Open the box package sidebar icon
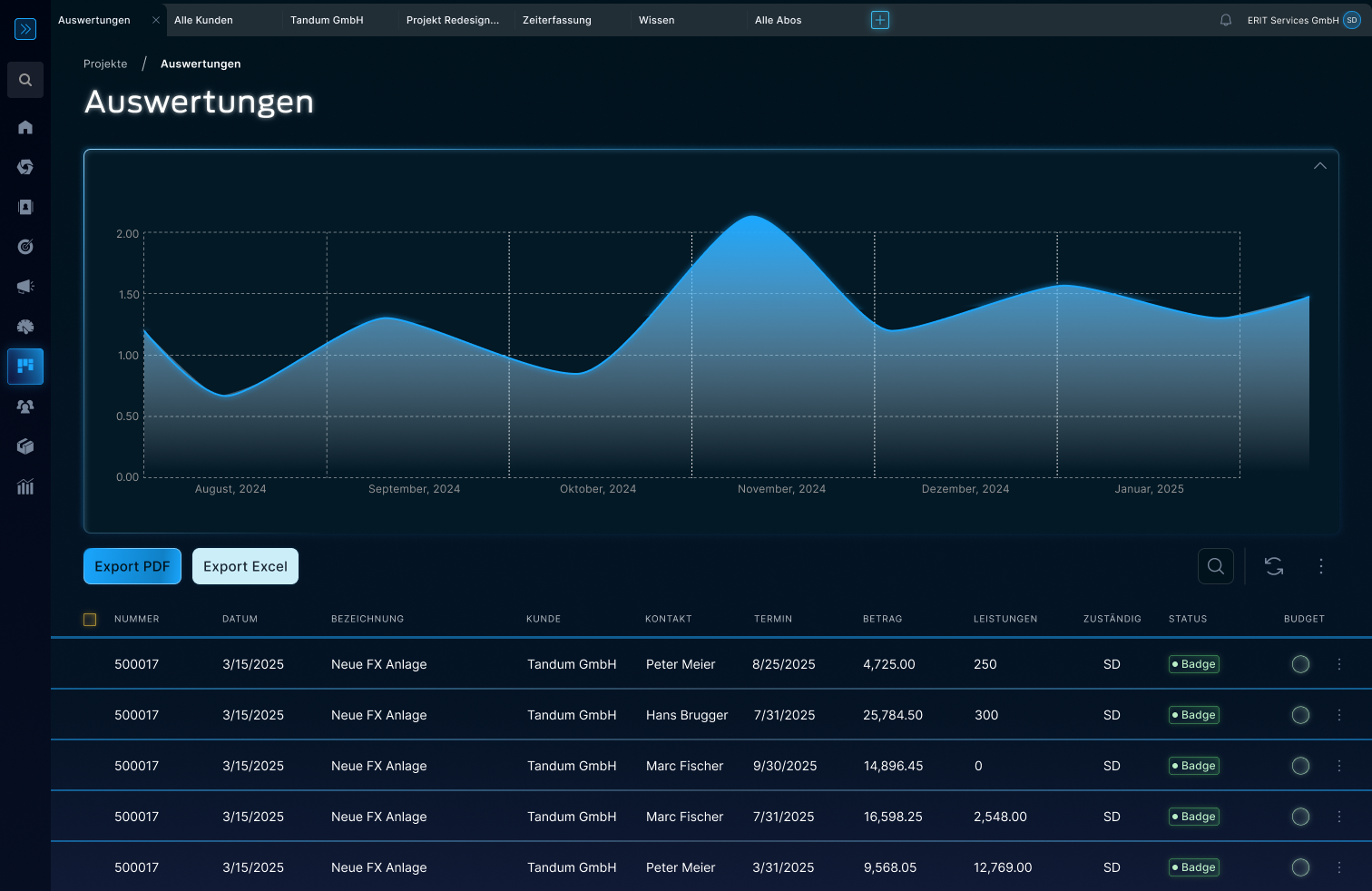 tap(25, 446)
